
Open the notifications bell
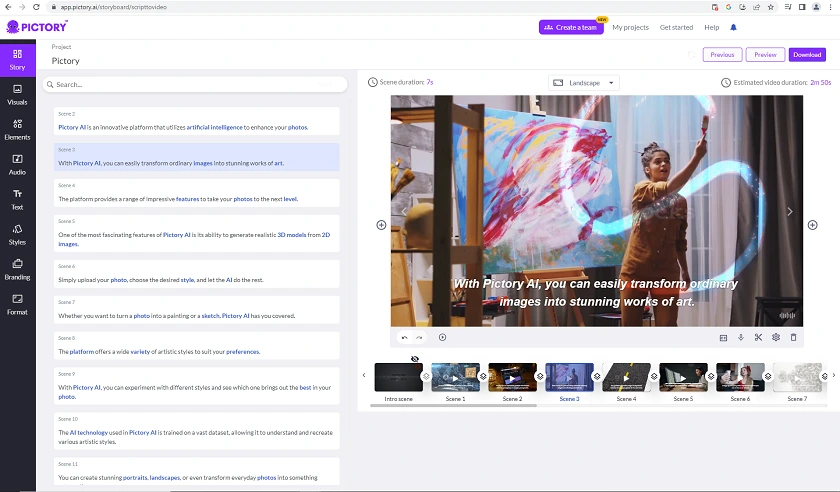[733, 27]
